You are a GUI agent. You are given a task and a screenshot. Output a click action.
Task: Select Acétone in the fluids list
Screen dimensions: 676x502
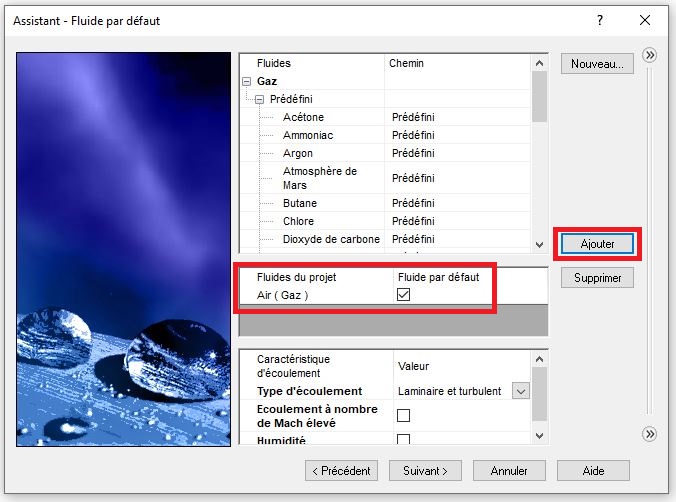point(303,117)
